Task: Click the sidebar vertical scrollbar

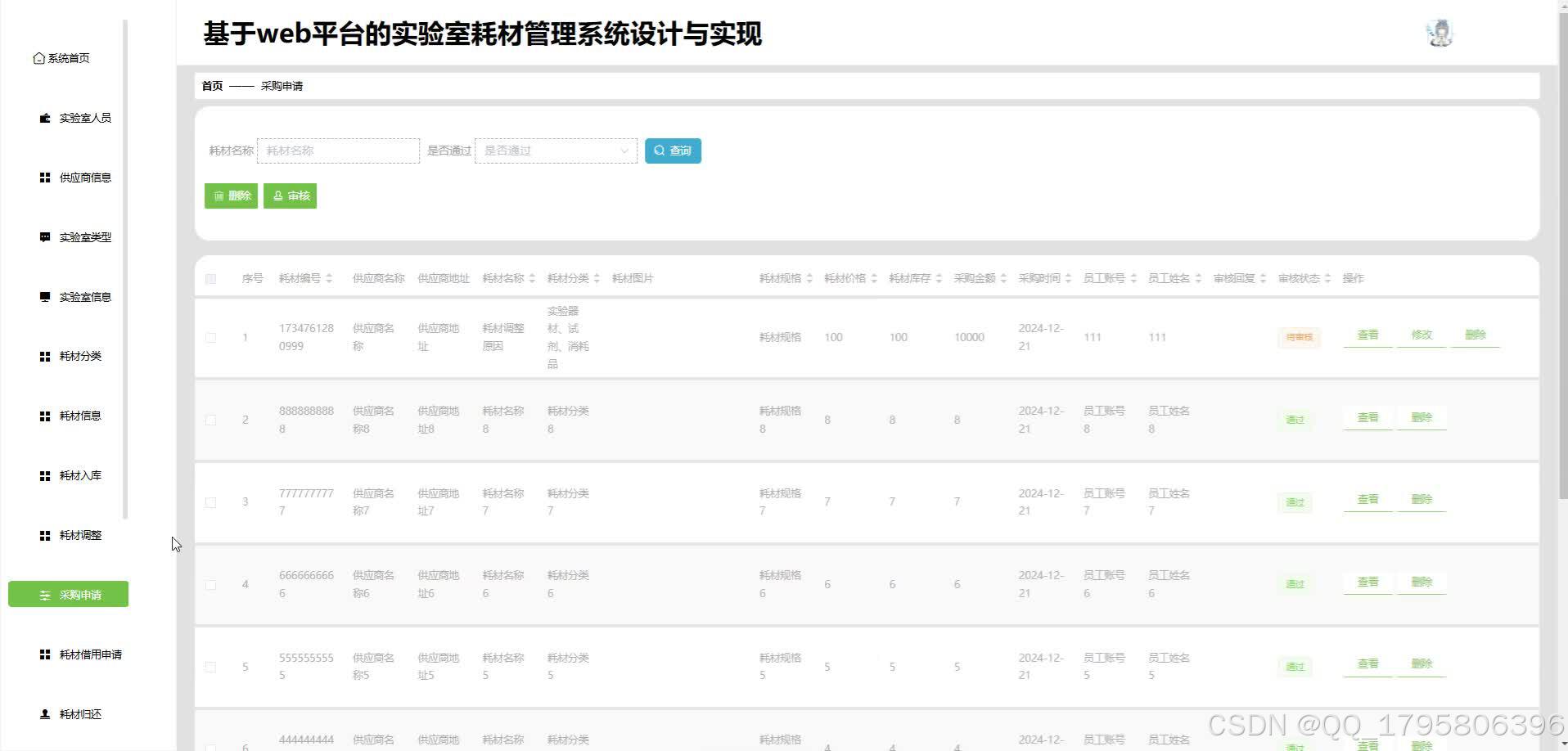Action: [x=125, y=269]
